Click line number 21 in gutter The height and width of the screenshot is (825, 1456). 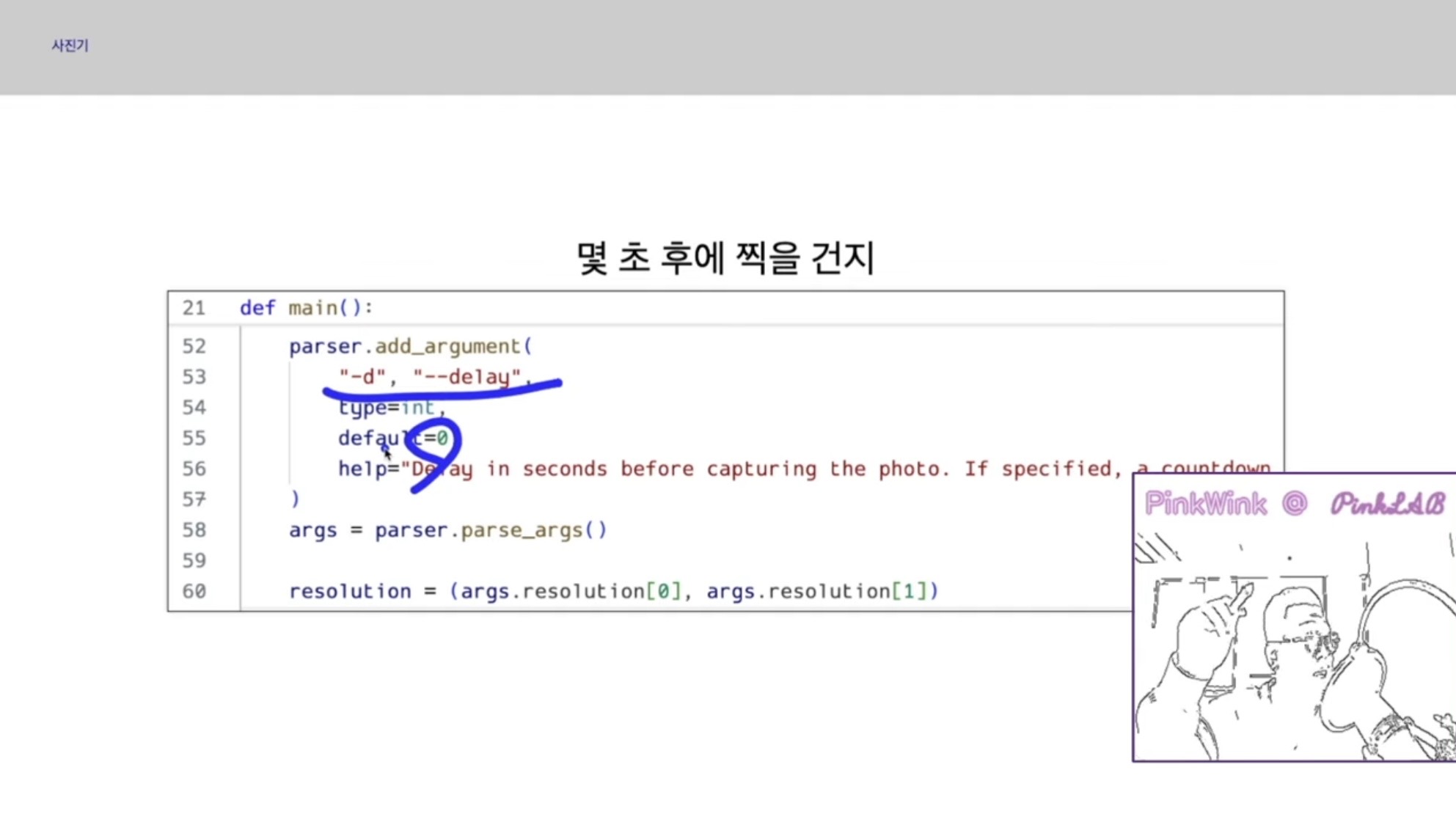pyautogui.click(x=194, y=308)
